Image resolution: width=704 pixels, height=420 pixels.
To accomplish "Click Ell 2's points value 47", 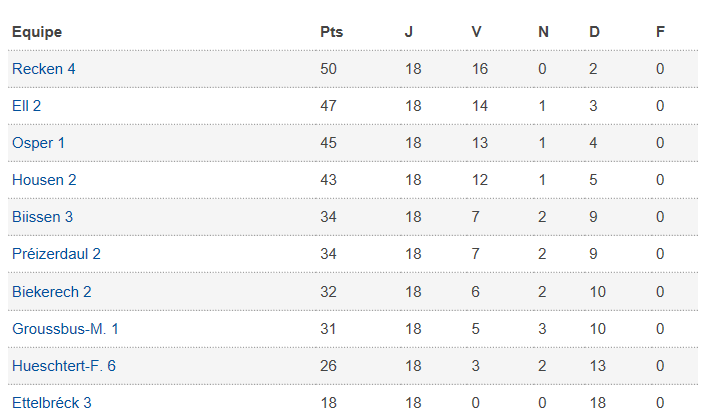I will click(x=329, y=106).
